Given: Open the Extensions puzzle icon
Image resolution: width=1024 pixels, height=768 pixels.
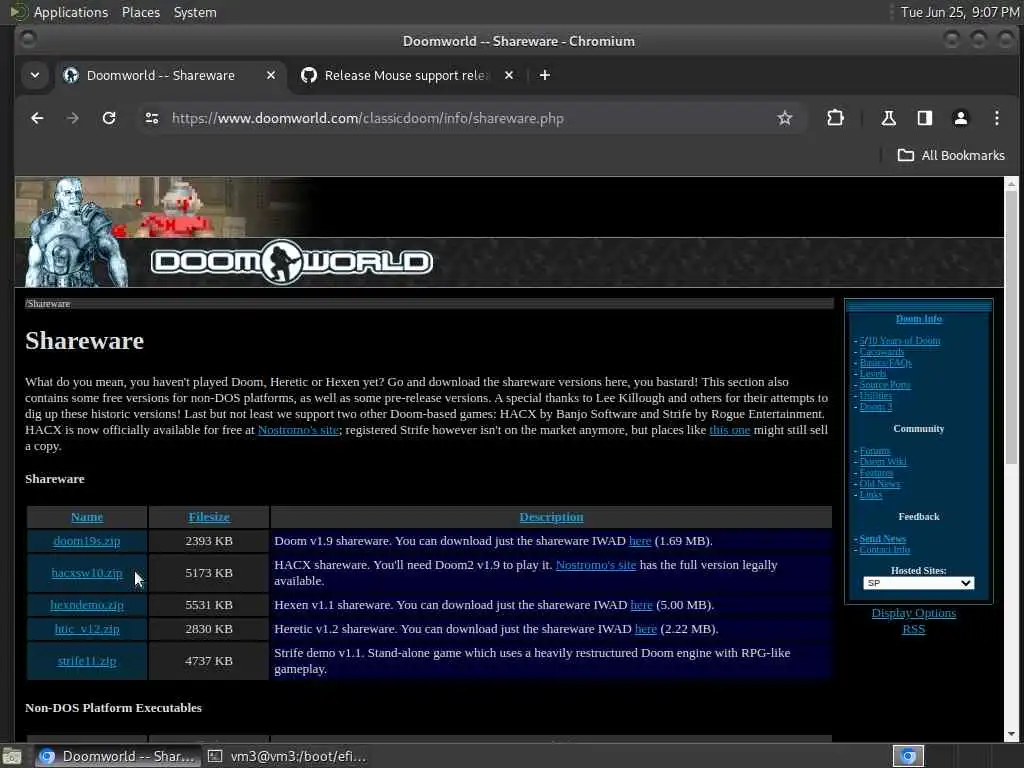Looking at the screenshot, I should [x=835, y=118].
